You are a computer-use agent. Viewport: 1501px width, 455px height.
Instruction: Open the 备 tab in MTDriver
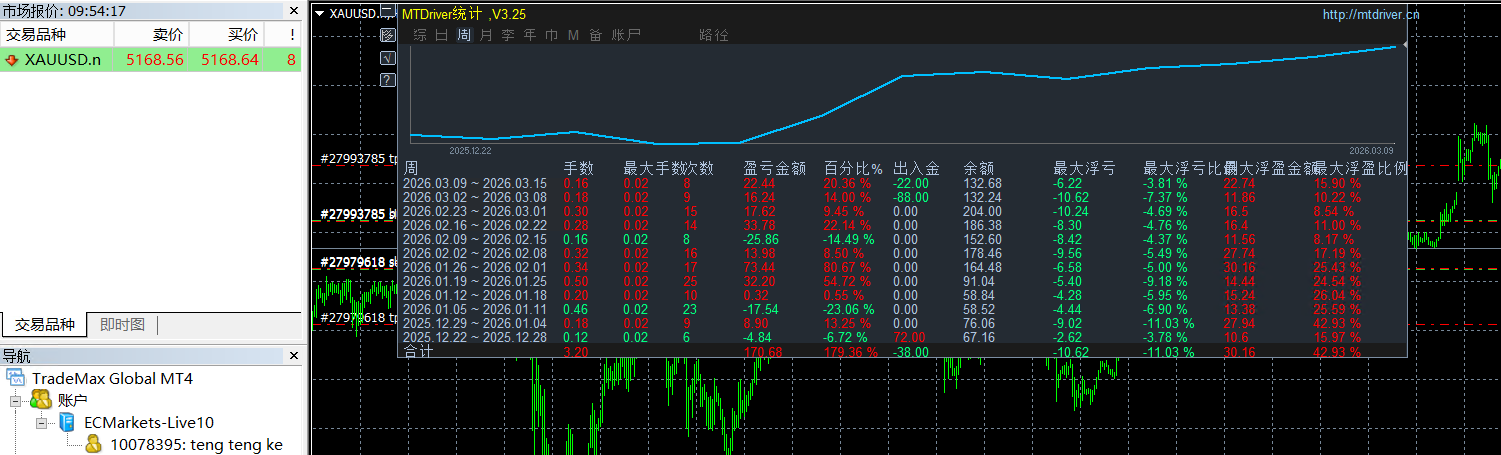click(595, 35)
